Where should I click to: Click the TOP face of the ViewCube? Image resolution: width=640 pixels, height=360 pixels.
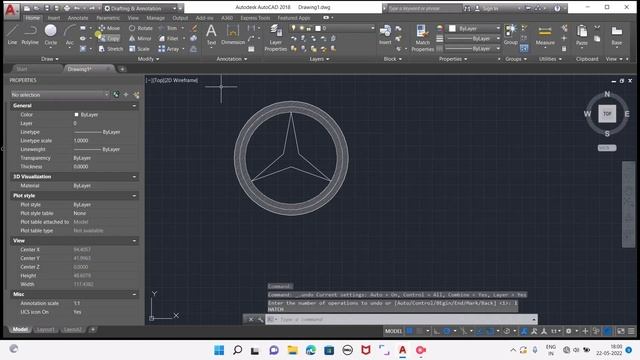(x=607, y=114)
